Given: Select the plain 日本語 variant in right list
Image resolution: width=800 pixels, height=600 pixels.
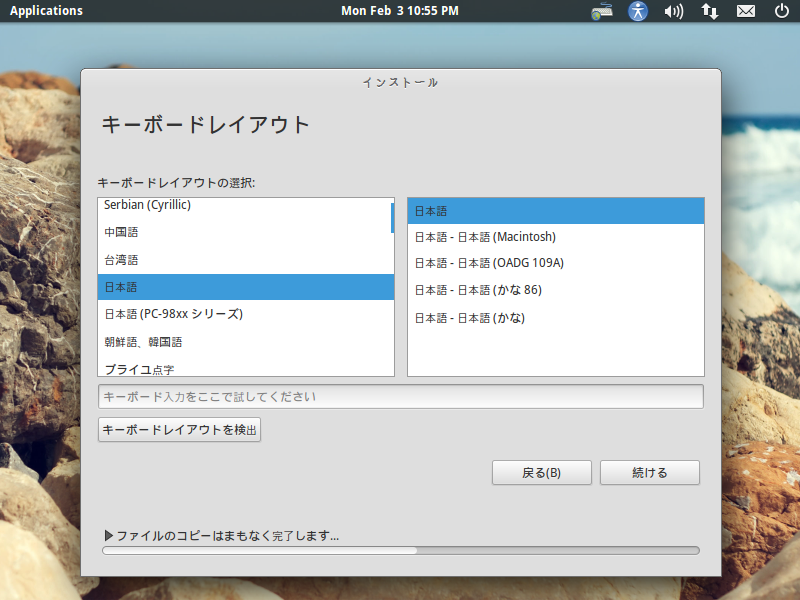Looking at the screenshot, I should [556, 211].
